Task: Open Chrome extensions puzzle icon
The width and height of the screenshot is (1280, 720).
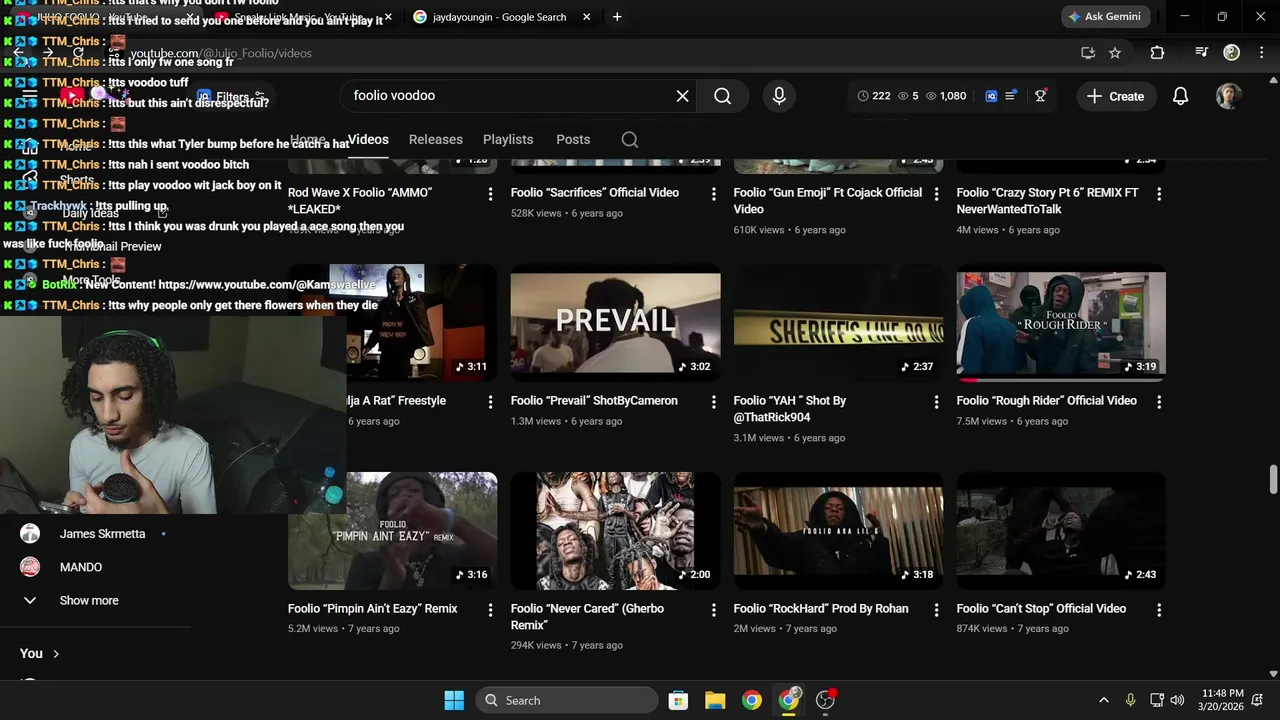Action: pyautogui.click(x=1157, y=53)
